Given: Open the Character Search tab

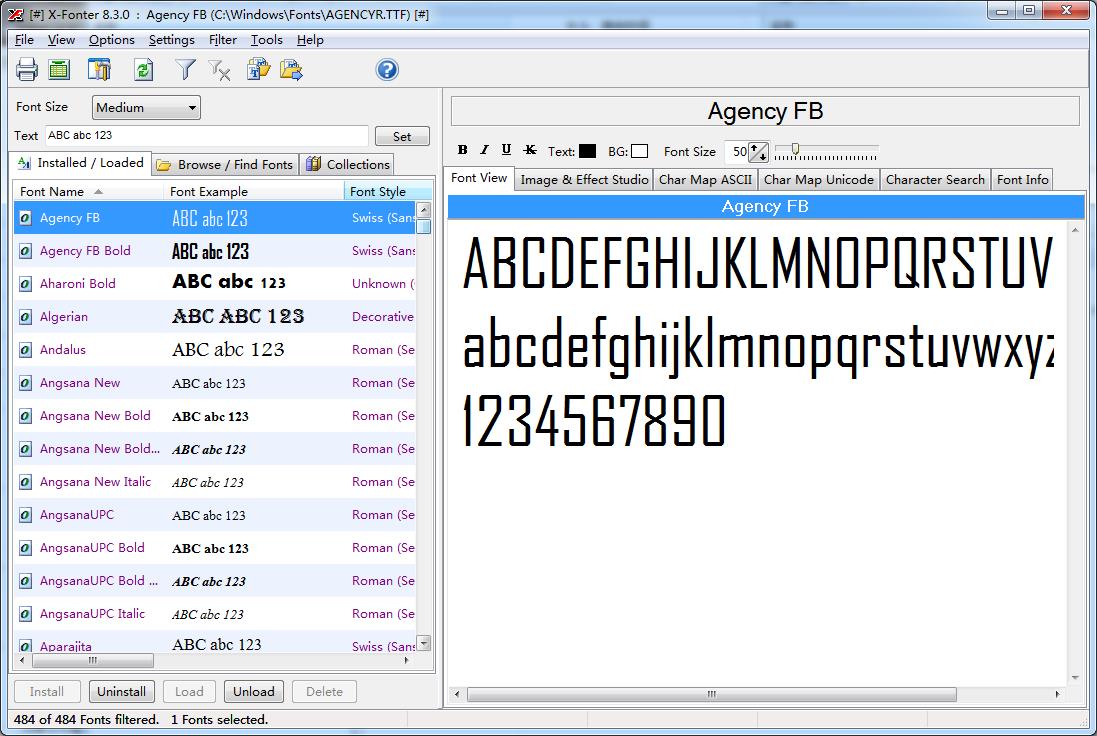Looking at the screenshot, I should (935, 180).
